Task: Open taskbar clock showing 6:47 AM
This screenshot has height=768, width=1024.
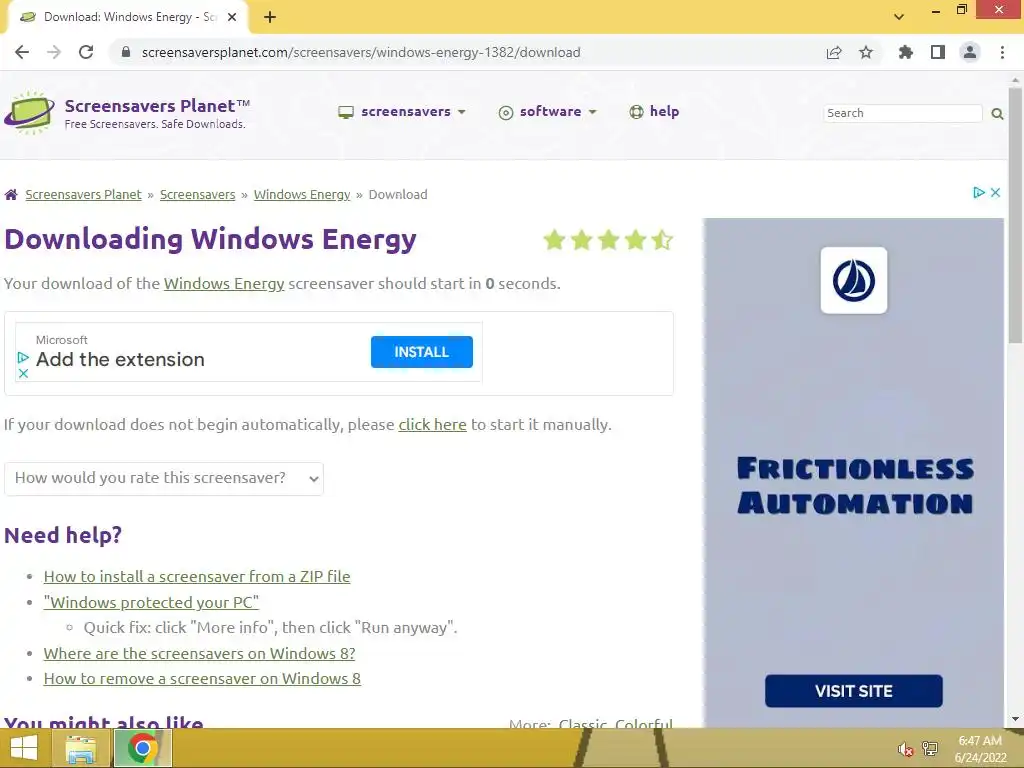Action: (x=980, y=749)
